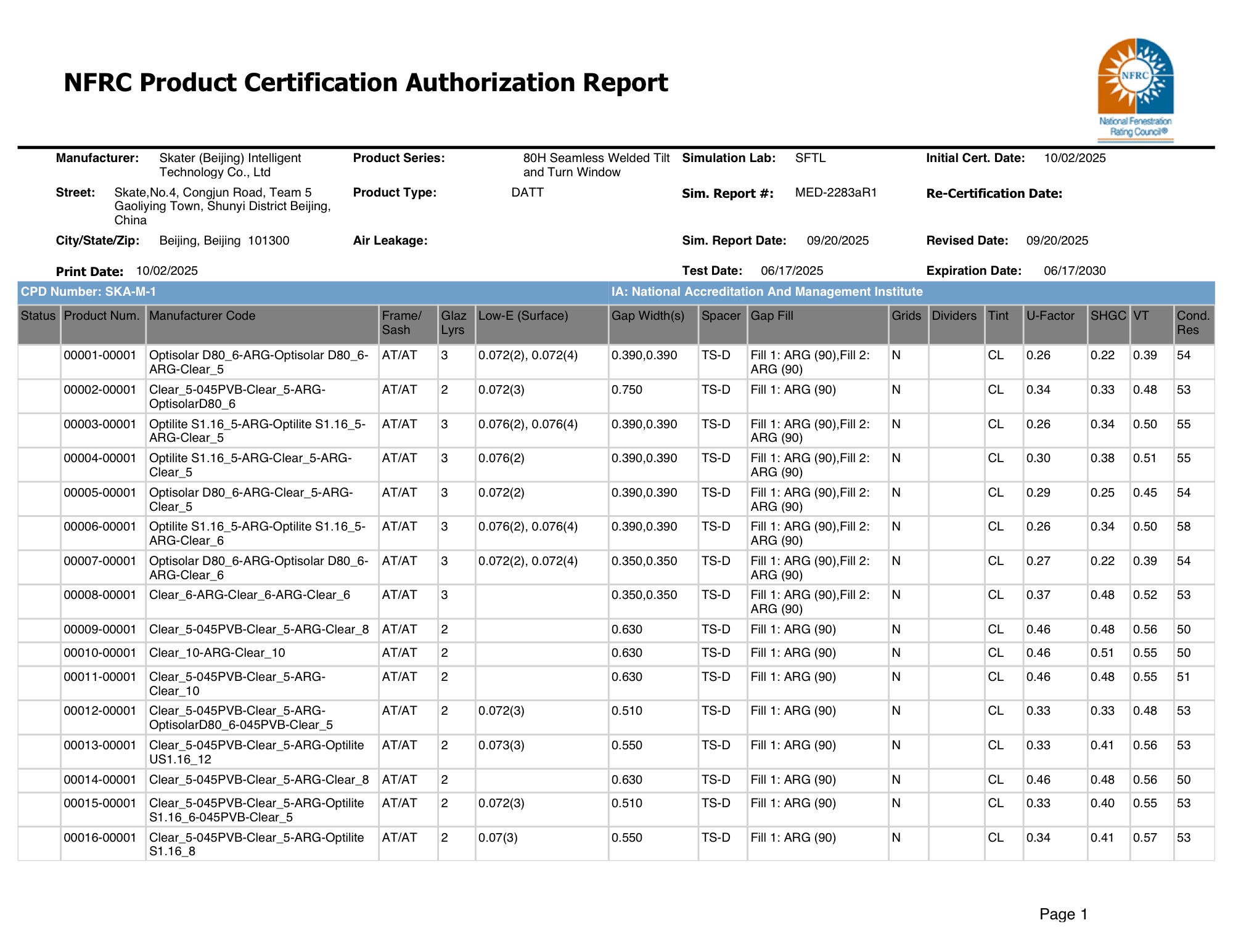Viewport: 1233px width, 952px height.
Task: Select product number '00016-00001'
Action: click(100, 838)
